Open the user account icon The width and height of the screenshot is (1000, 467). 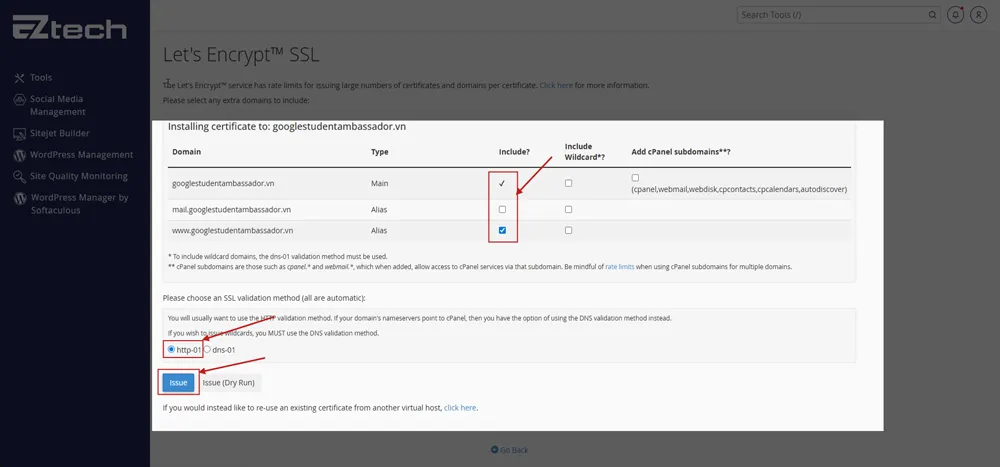pyautogui.click(x=978, y=15)
